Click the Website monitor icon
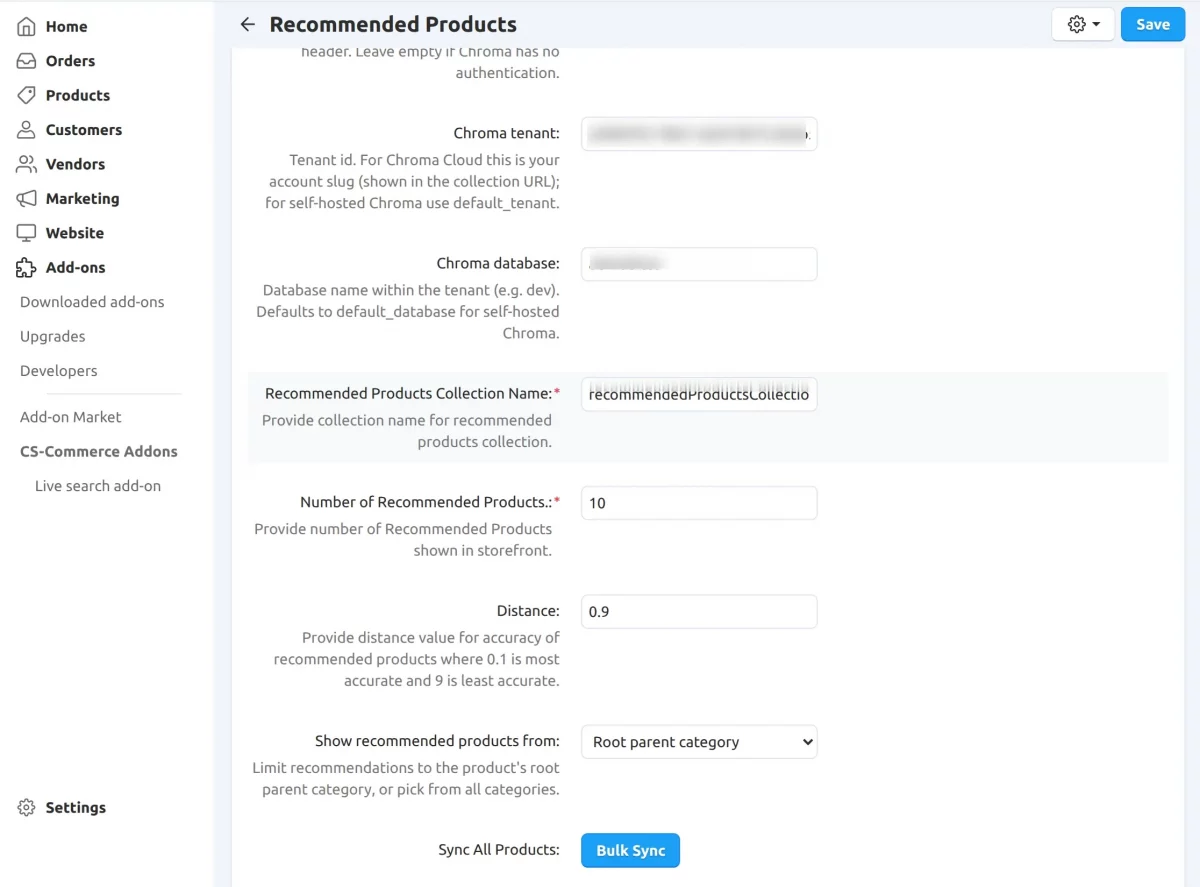This screenshot has width=1200, height=887. (26, 233)
